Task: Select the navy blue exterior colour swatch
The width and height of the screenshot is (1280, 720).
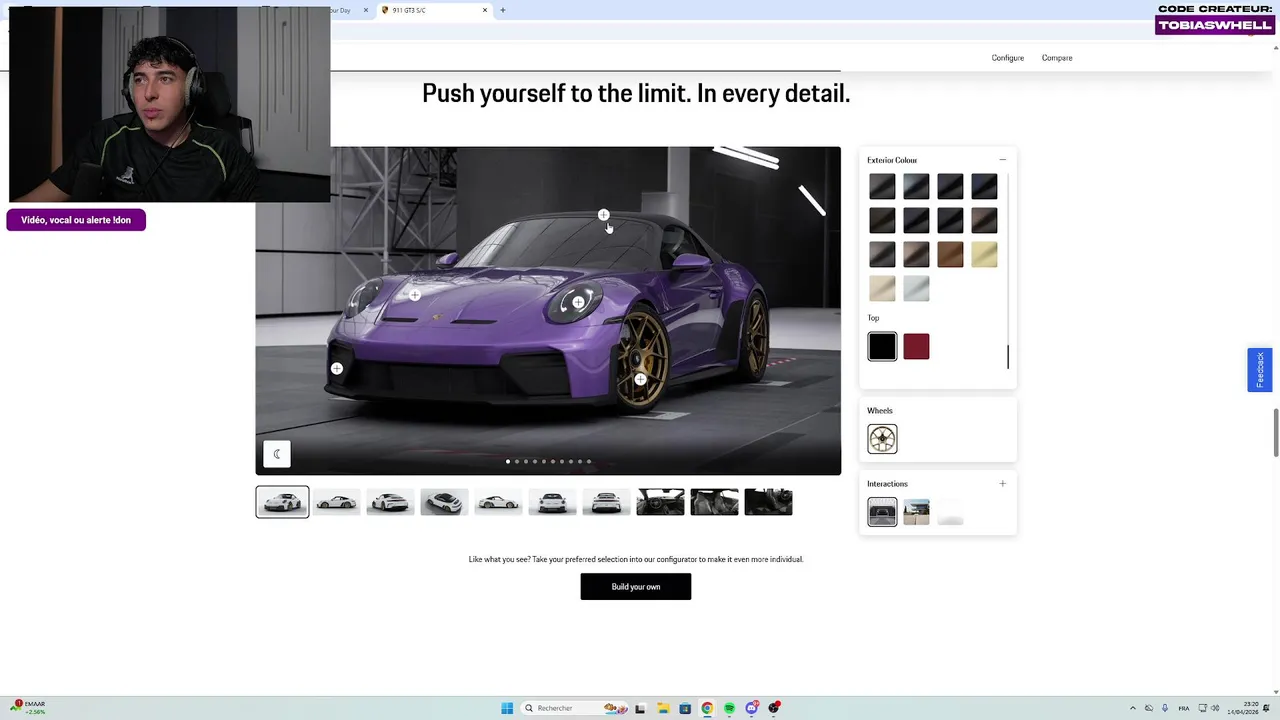Action: pos(984,186)
